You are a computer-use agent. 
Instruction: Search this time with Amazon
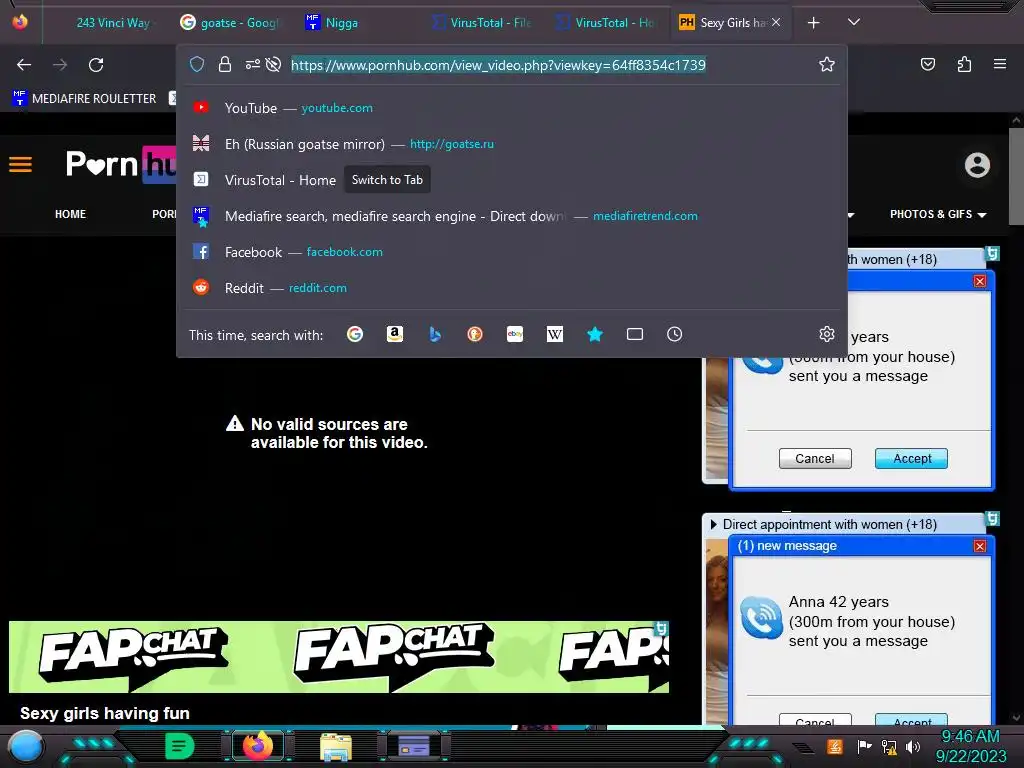pos(394,334)
